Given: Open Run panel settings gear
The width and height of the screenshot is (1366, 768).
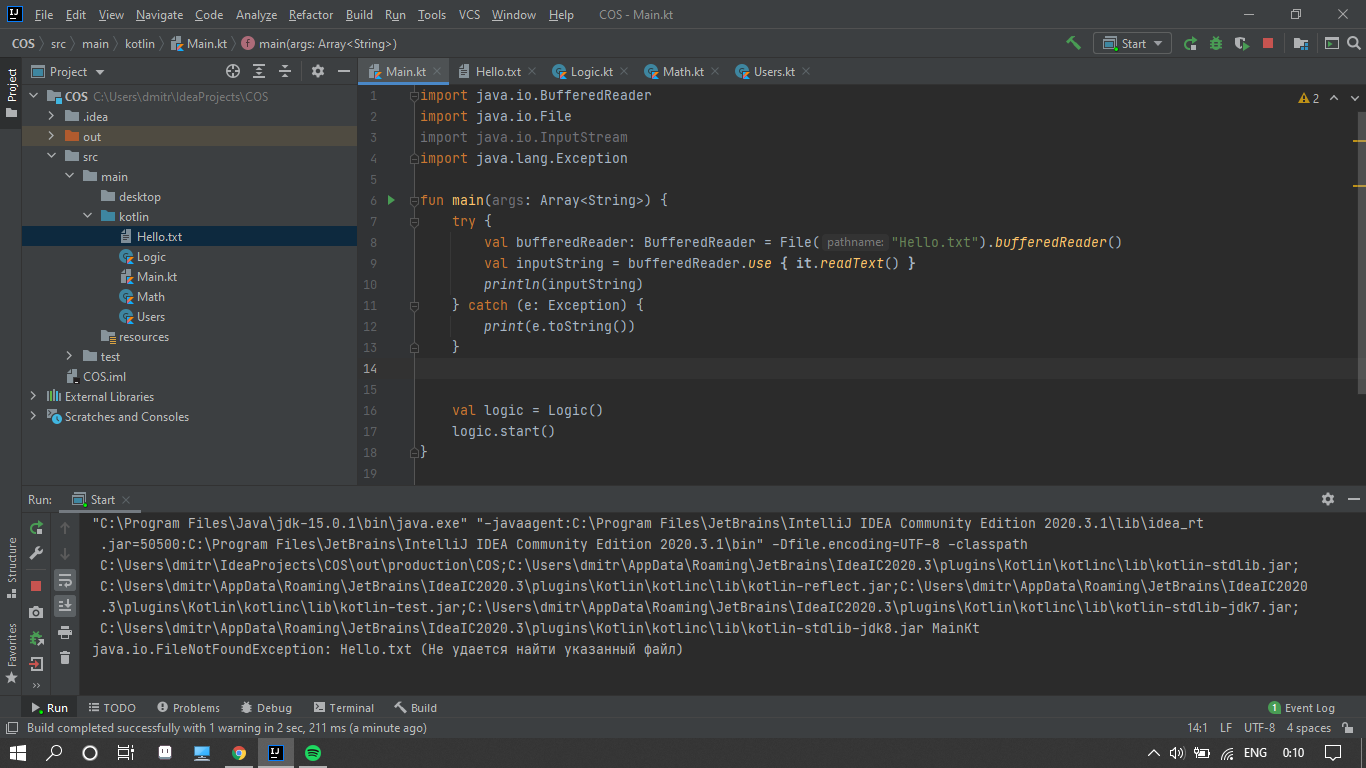Looking at the screenshot, I should coord(1328,499).
